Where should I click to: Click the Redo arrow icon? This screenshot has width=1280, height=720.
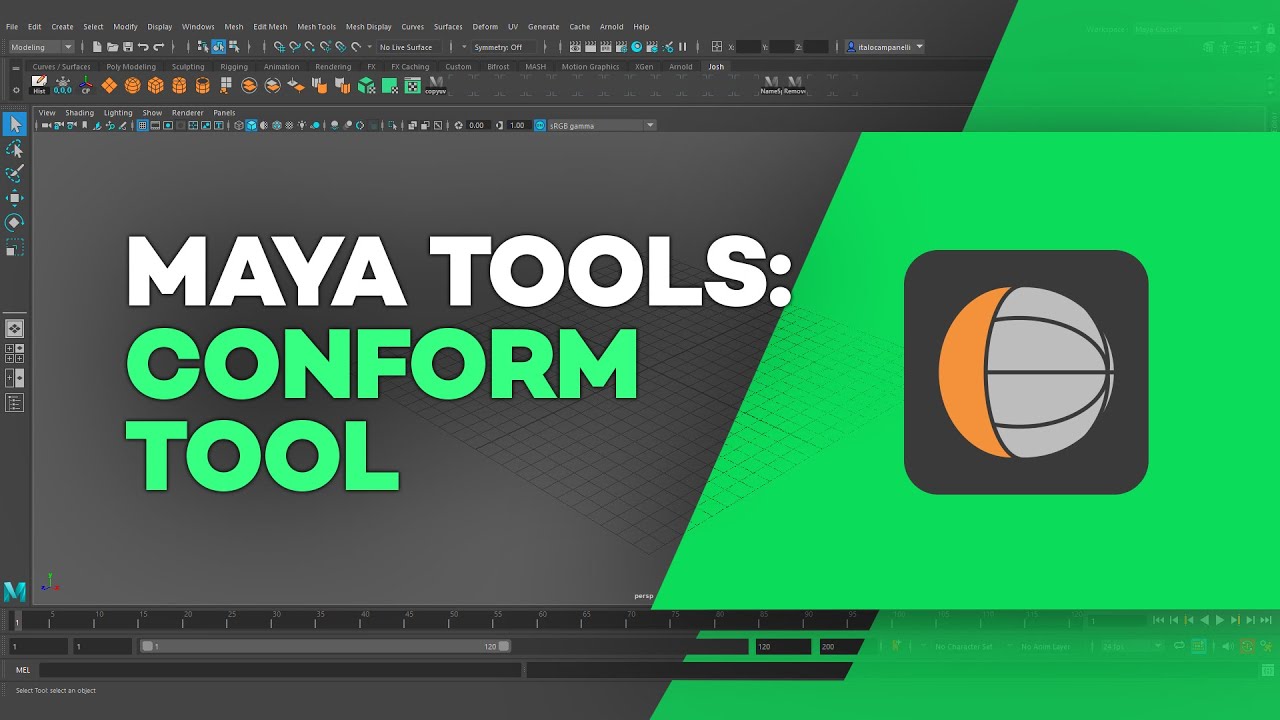pyautogui.click(x=159, y=47)
